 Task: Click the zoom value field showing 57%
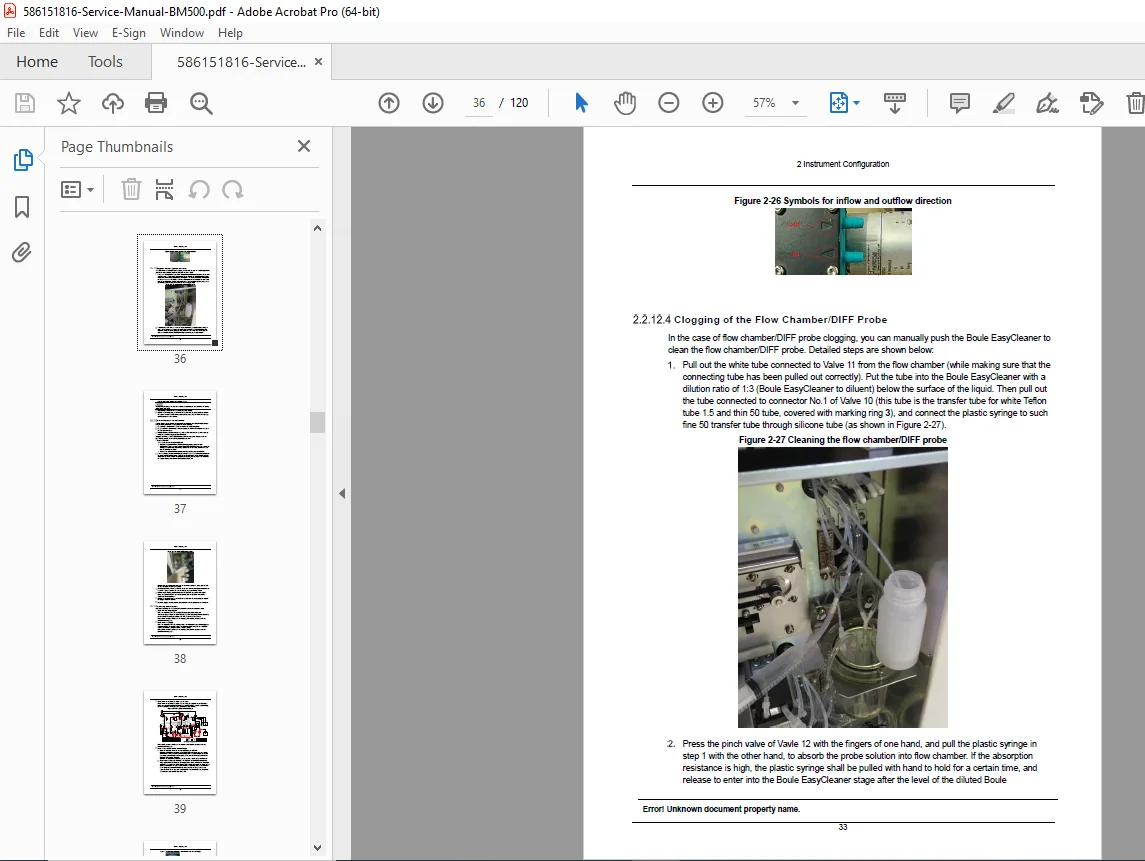tap(764, 103)
